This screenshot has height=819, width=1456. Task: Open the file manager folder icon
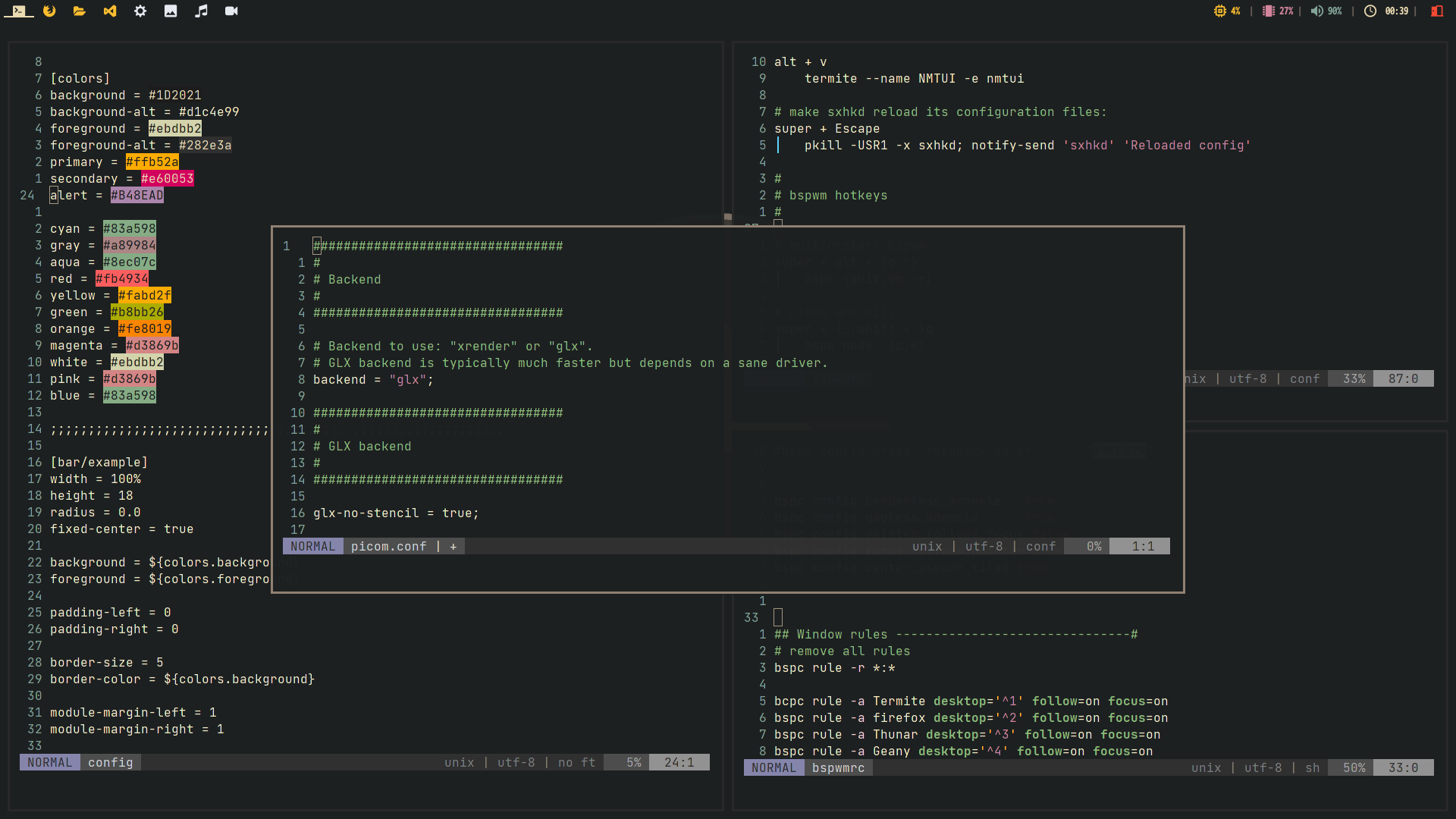(80, 11)
